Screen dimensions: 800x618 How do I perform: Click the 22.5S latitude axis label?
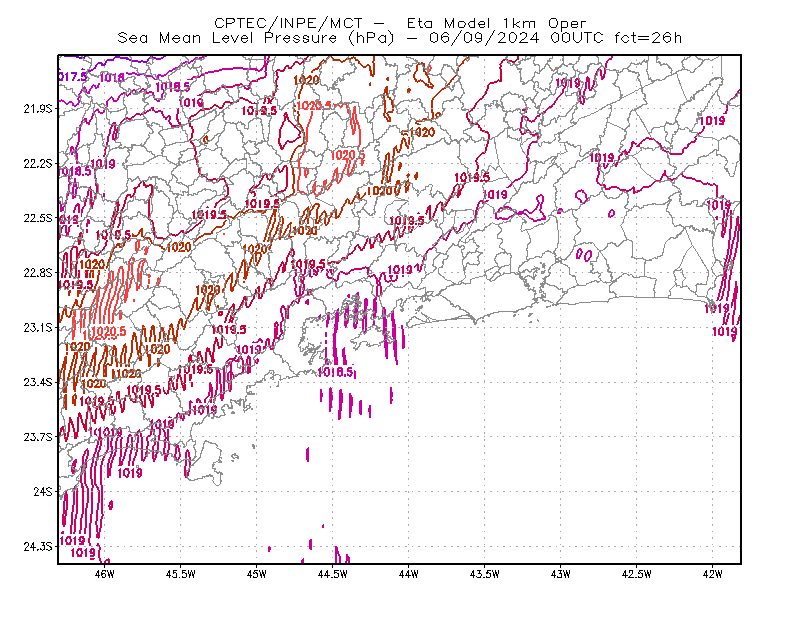[38, 218]
